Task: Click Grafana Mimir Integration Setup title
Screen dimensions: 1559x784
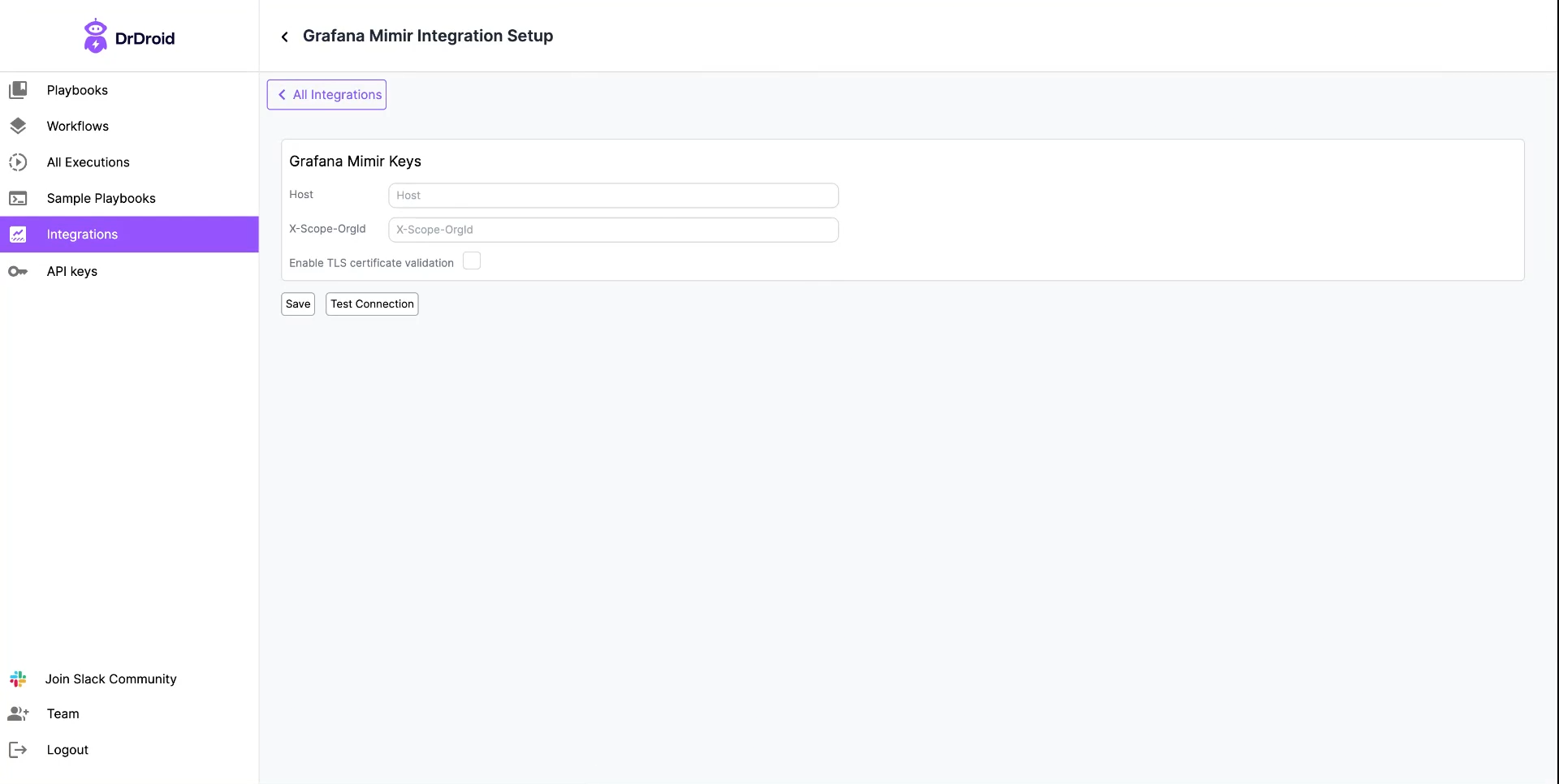Action: (x=428, y=36)
